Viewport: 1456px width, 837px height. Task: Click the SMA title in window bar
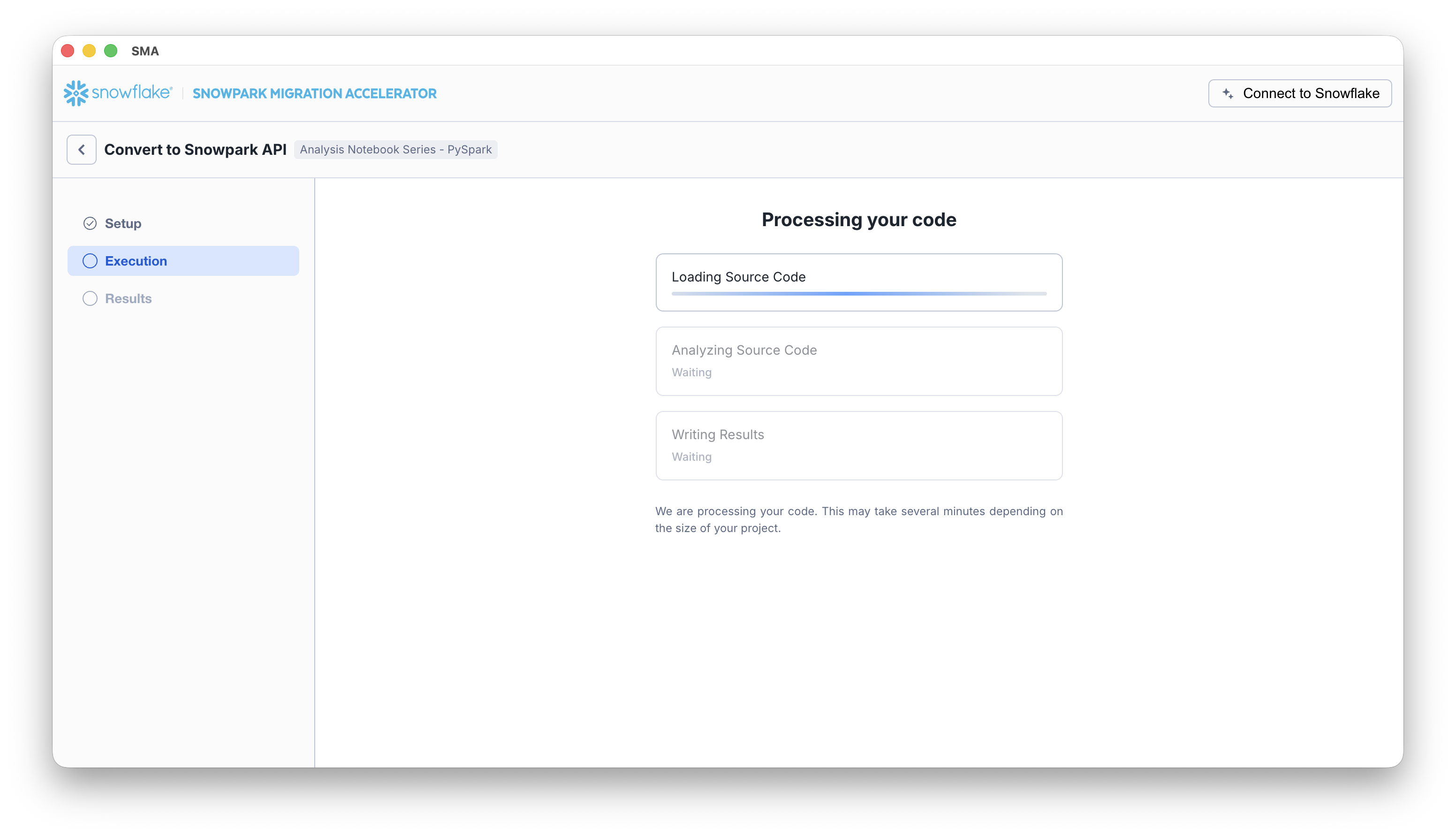tap(145, 51)
